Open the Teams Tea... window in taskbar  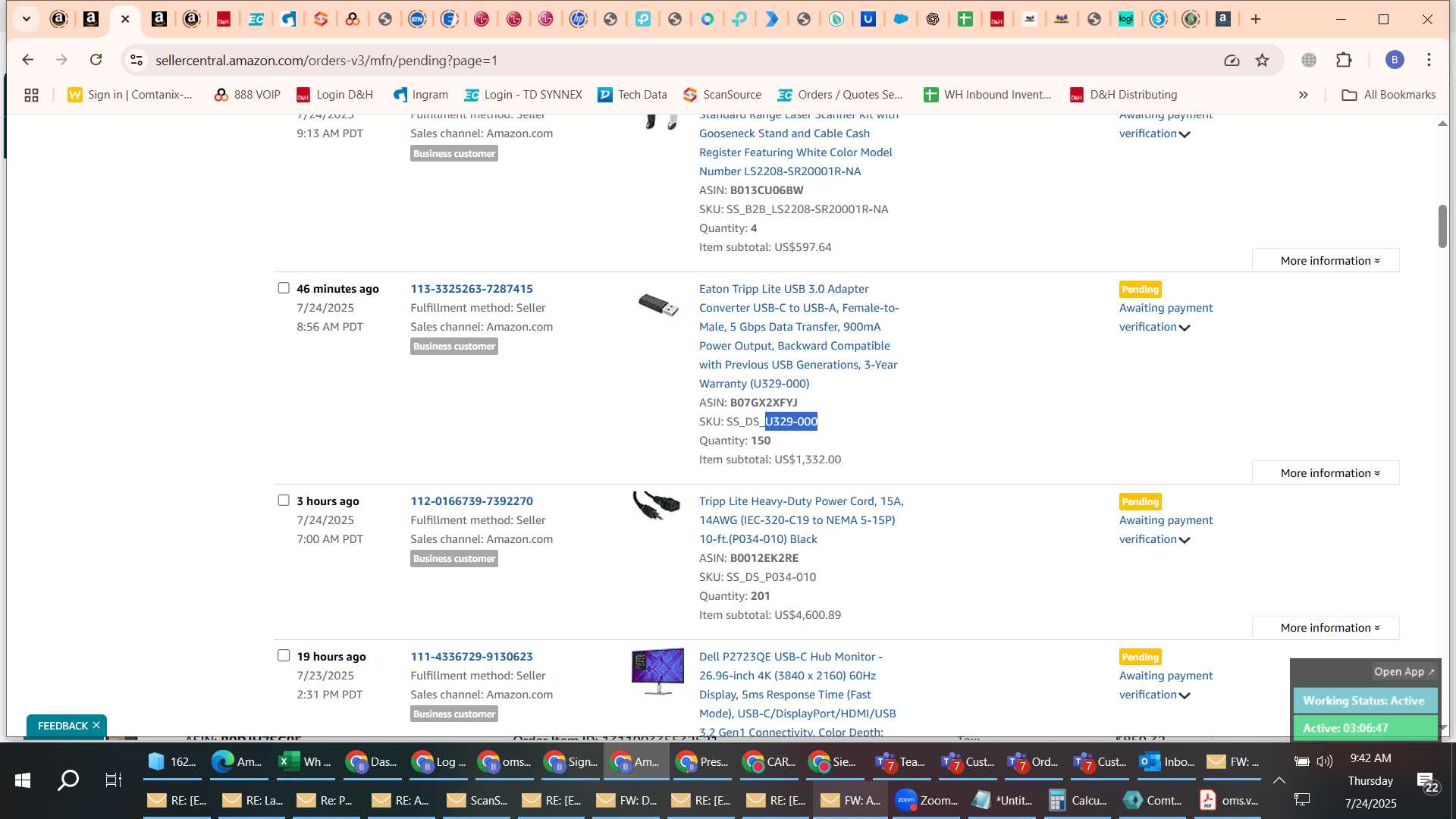(901, 761)
